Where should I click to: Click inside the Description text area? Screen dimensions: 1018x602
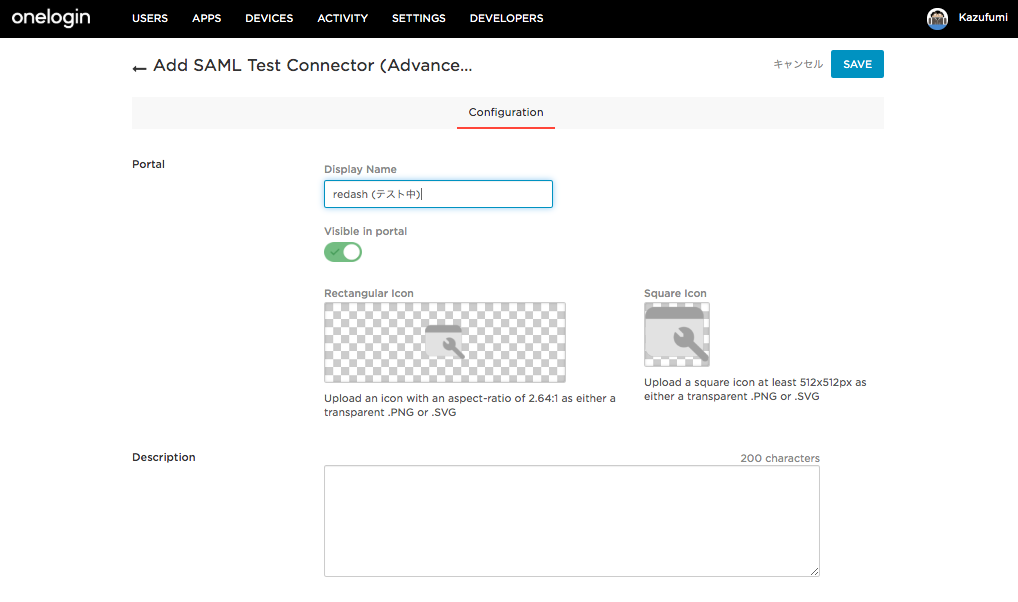pos(572,521)
